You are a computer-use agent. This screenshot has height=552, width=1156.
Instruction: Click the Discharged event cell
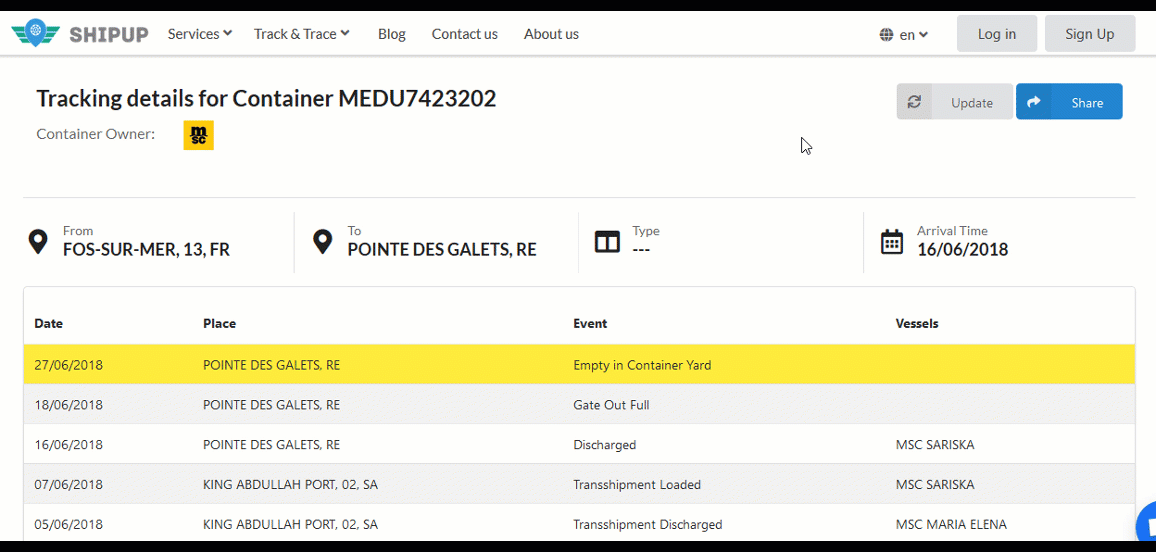605,444
